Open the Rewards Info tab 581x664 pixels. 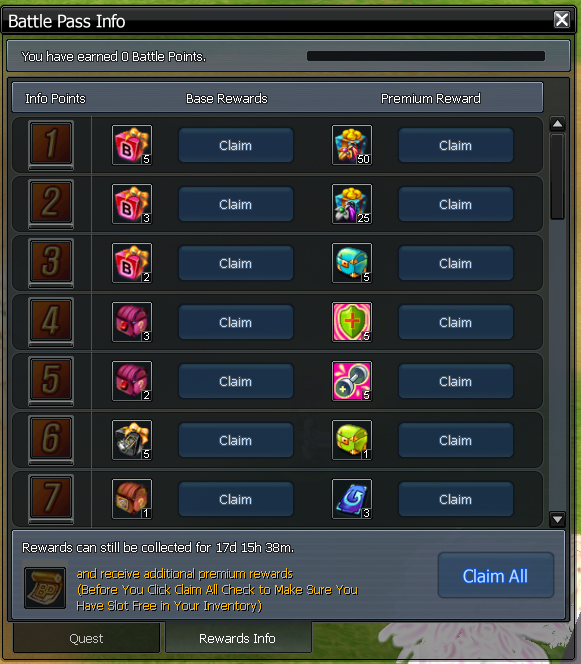pyautogui.click(x=238, y=638)
